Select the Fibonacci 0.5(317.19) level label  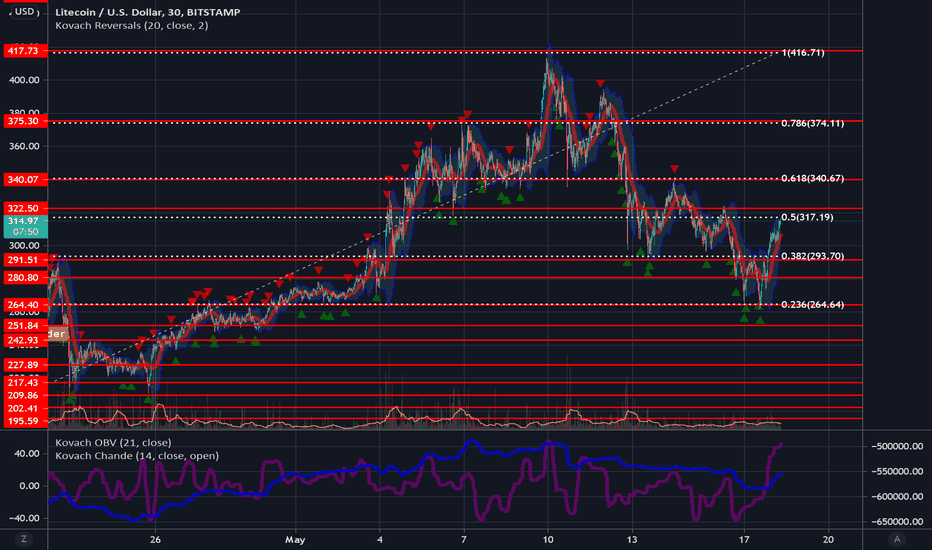pyautogui.click(x=807, y=217)
